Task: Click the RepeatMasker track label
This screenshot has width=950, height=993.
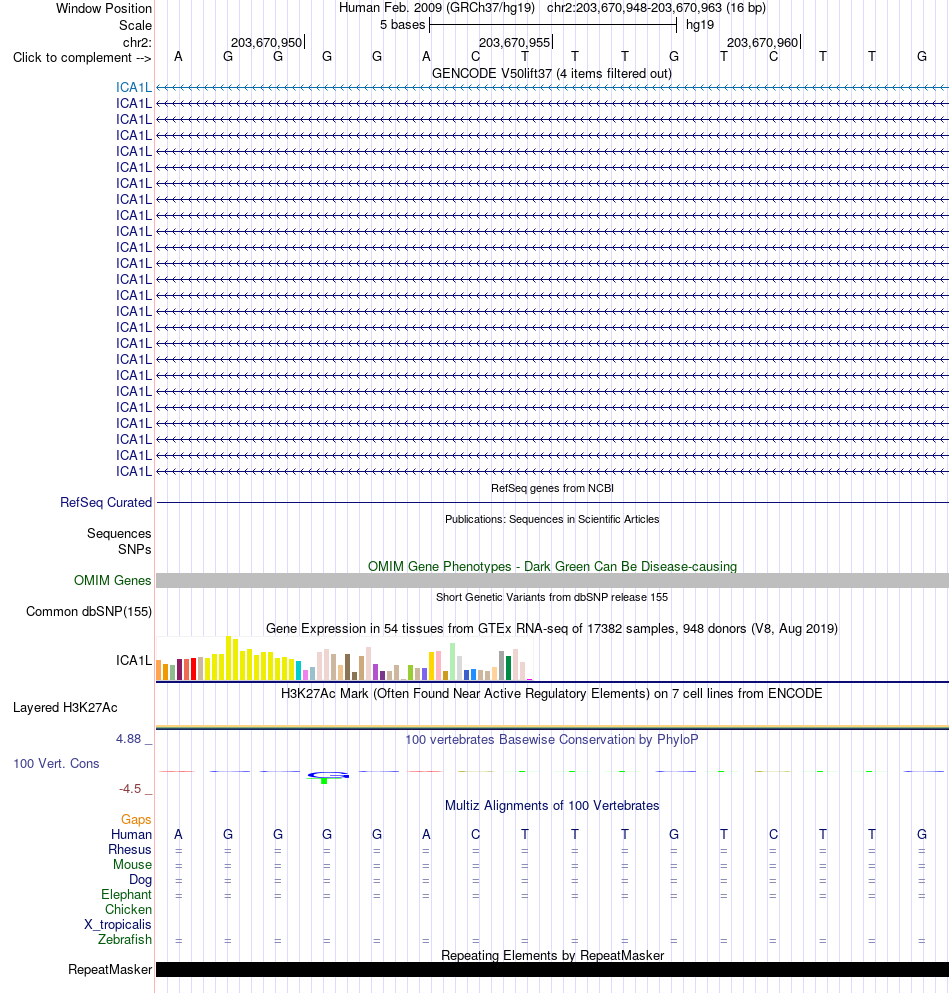Action: tap(110, 970)
